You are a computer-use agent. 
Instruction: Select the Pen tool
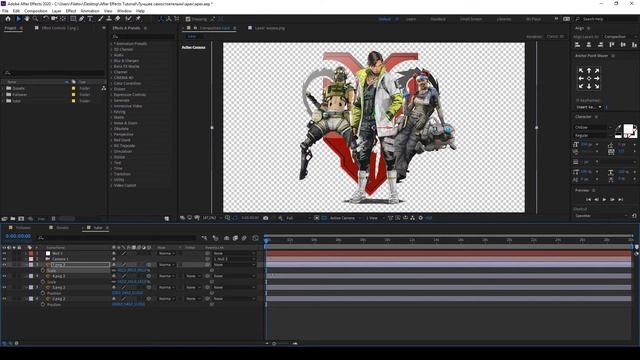pos(82,19)
